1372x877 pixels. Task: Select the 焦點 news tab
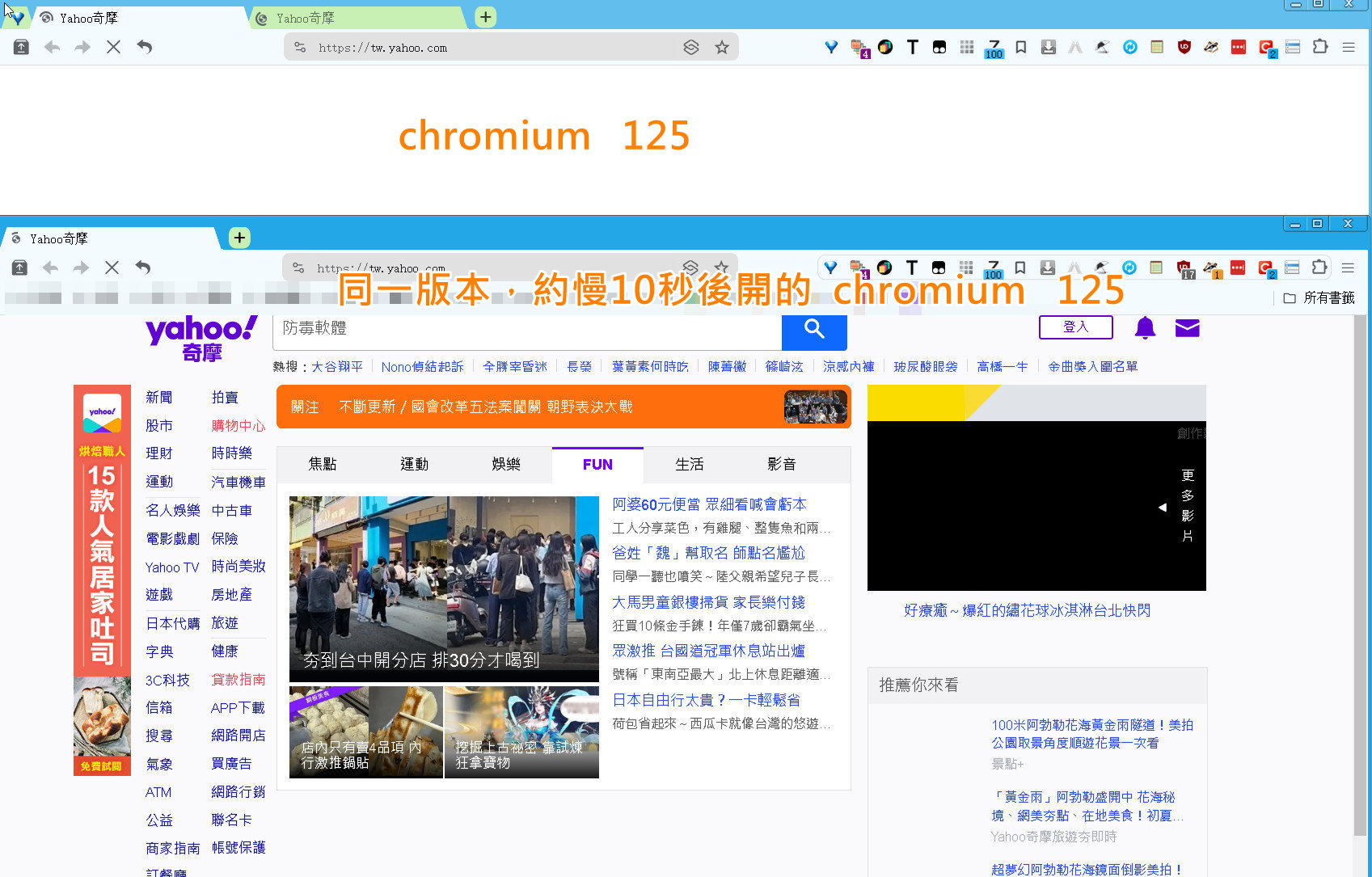[x=323, y=464]
